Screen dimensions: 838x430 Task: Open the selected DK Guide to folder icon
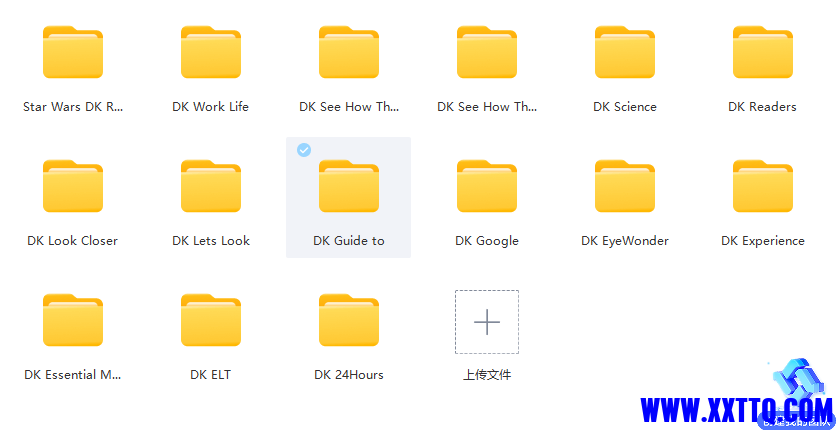click(349, 186)
